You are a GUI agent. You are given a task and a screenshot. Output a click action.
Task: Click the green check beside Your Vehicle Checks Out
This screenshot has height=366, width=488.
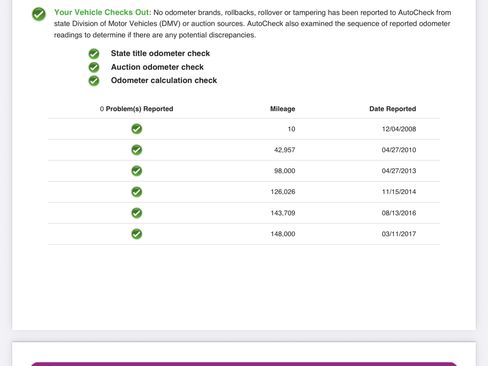[x=39, y=14]
